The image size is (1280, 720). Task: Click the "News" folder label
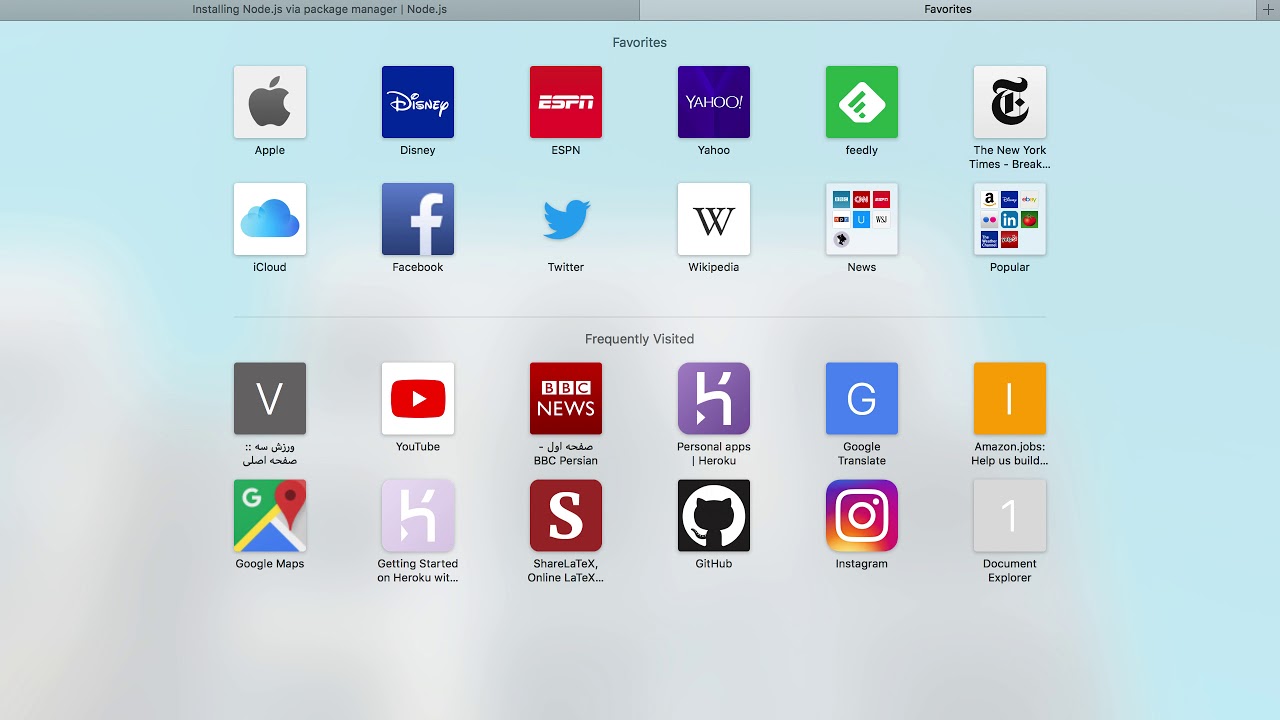[862, 267]
